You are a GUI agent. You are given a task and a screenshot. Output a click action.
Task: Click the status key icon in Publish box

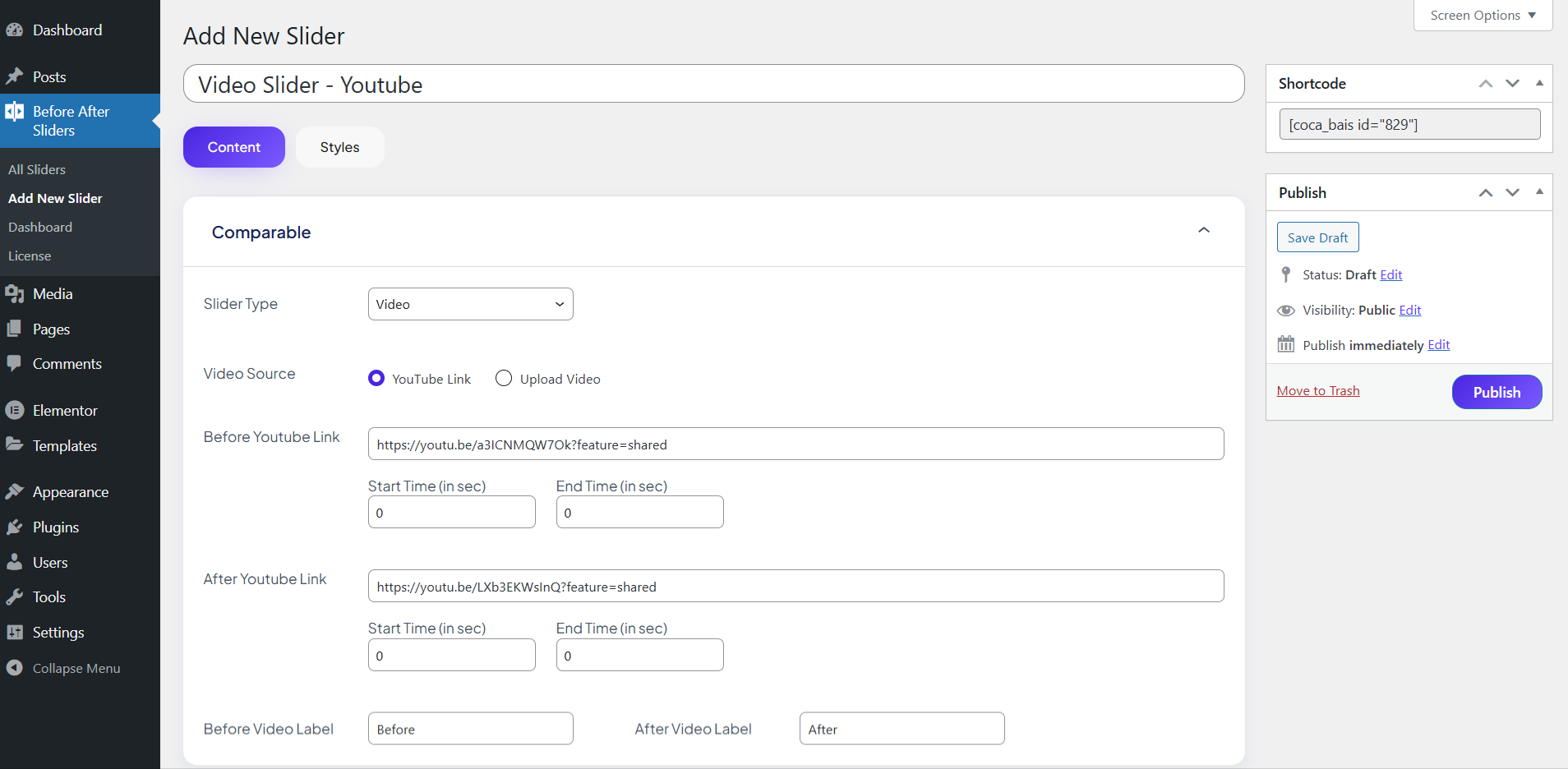(x=1286, y=274)
